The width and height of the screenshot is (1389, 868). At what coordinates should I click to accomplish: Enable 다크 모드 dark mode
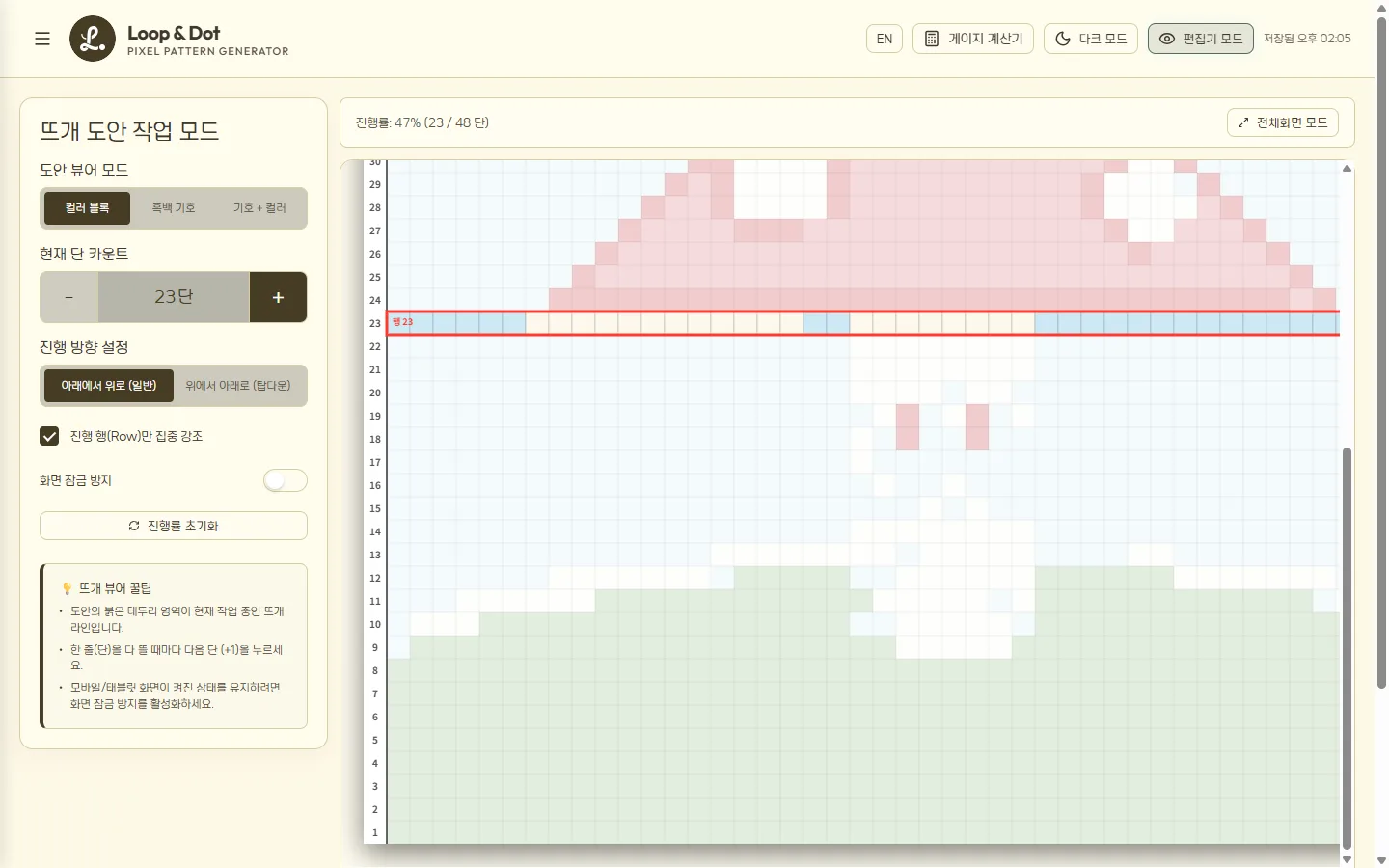click(x=1091, y=39)
